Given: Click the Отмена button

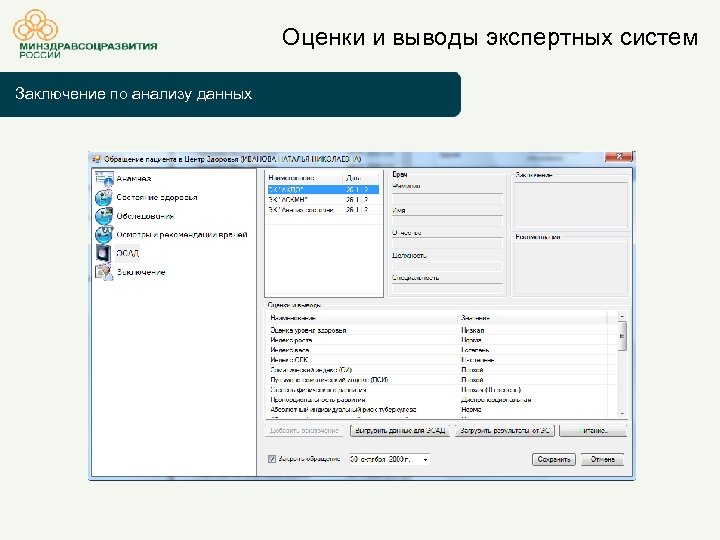Looking at the screenshot, I should click(602, 459).
